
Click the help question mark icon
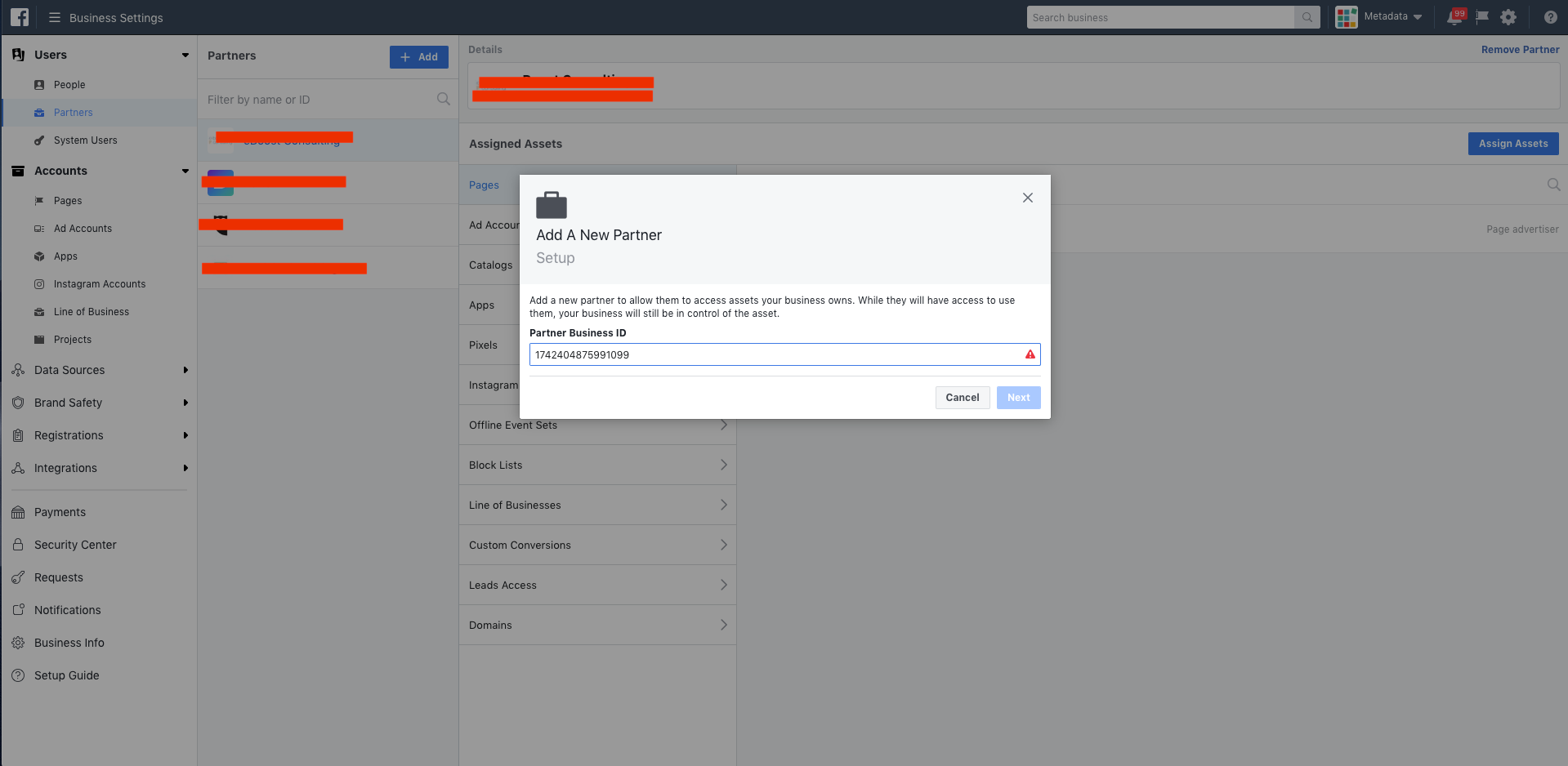point(1550,17)
